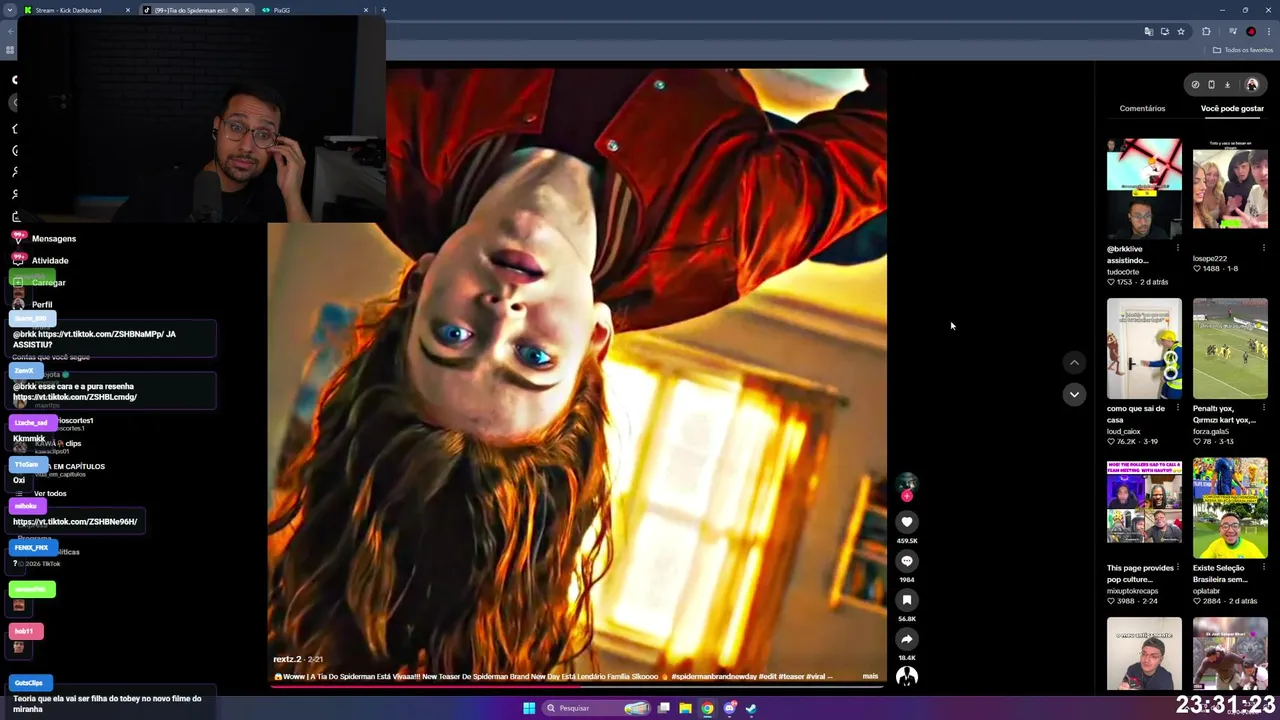
Task: Click the #spidermanbrandnewday hashtag
Action: tap(713, 677)
